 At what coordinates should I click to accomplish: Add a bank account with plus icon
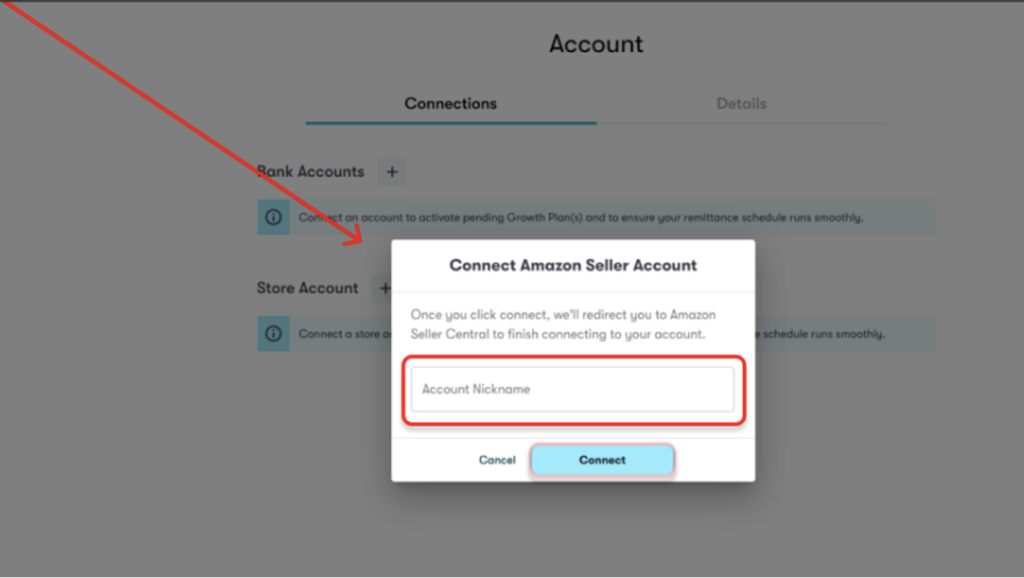392,172
